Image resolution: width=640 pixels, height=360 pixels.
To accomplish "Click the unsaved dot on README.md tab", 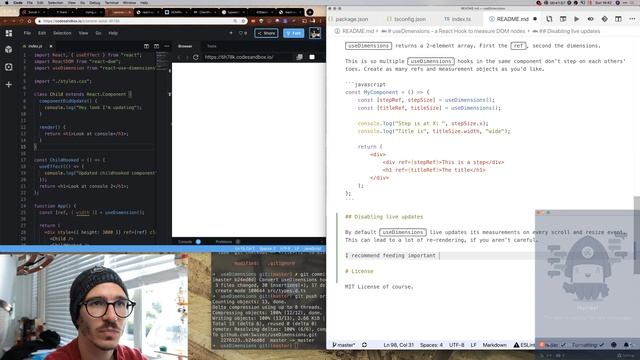I will (x=535, y=19).
